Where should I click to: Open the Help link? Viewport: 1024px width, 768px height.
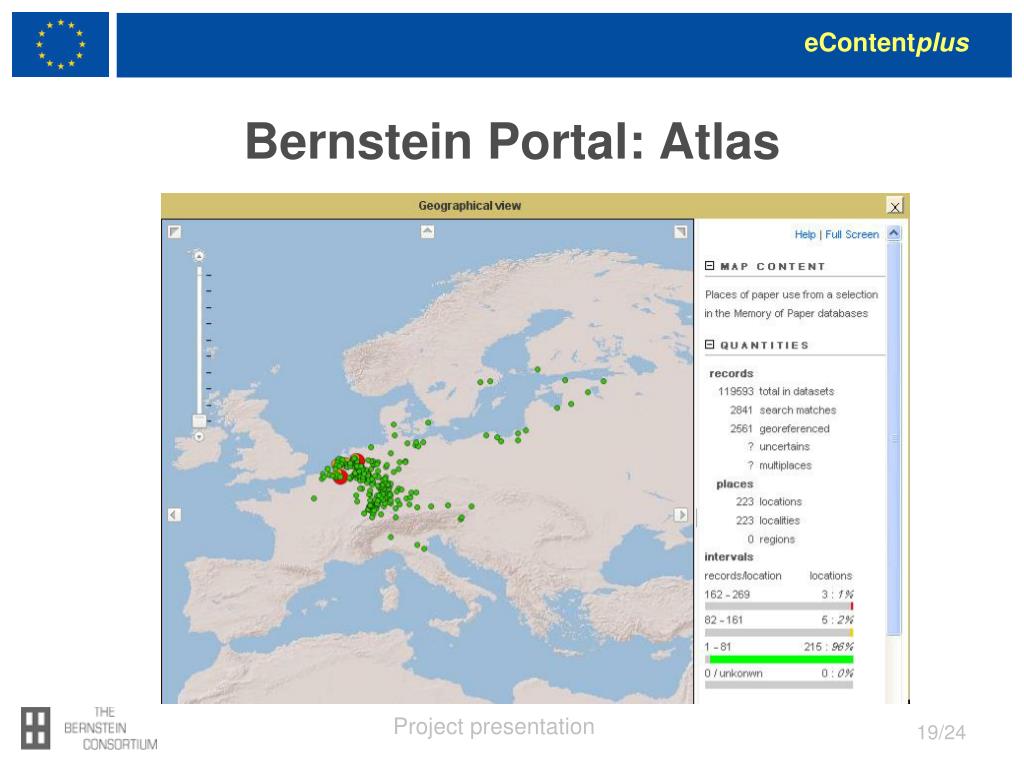click(x=805, y=234)
